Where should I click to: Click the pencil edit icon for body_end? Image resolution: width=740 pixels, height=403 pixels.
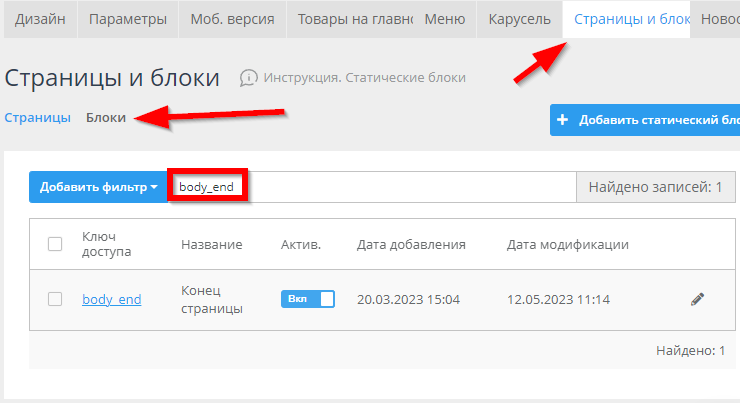coord(697,299)
